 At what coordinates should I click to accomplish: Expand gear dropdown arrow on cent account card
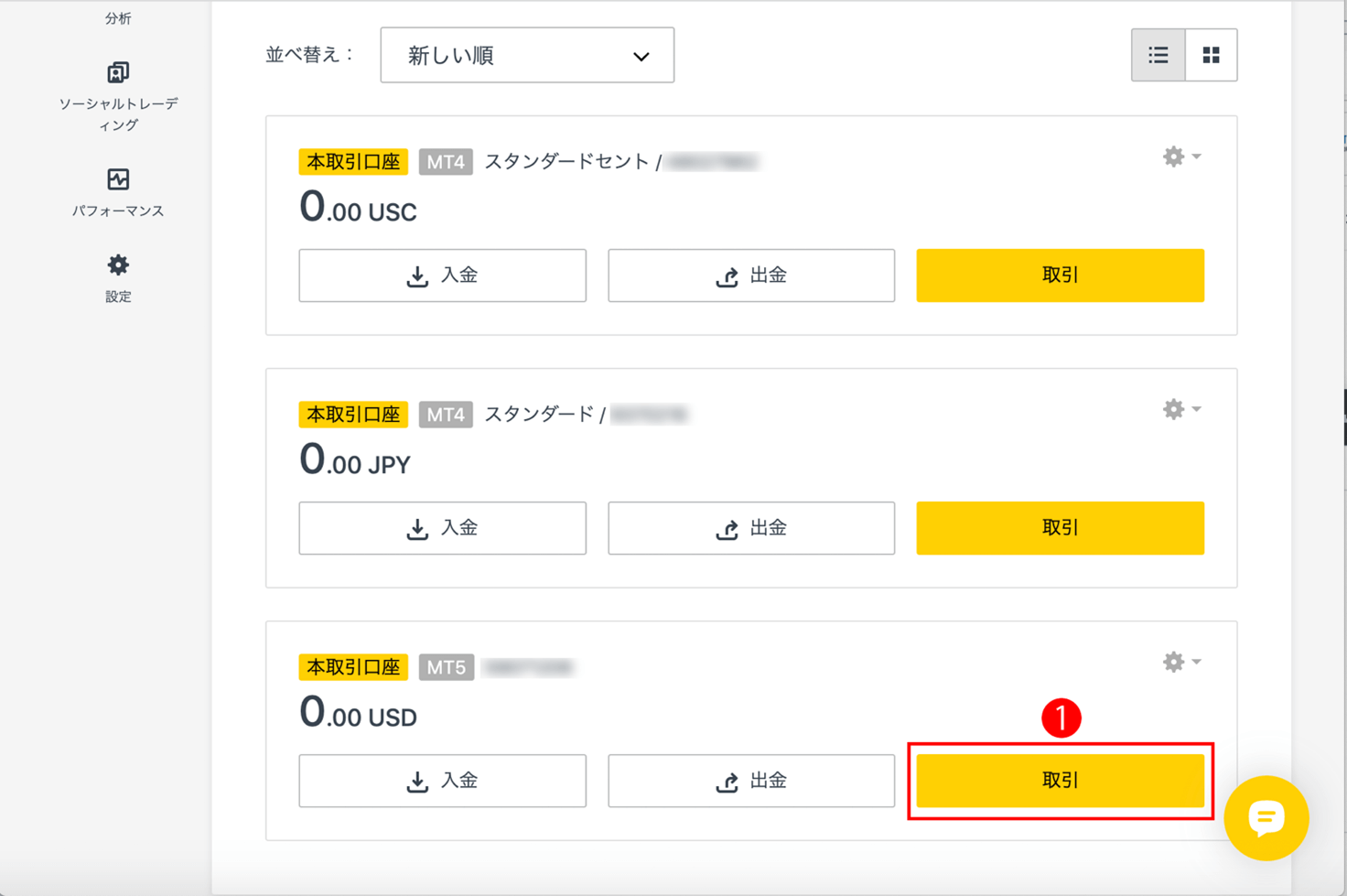tap(1196, 157)
